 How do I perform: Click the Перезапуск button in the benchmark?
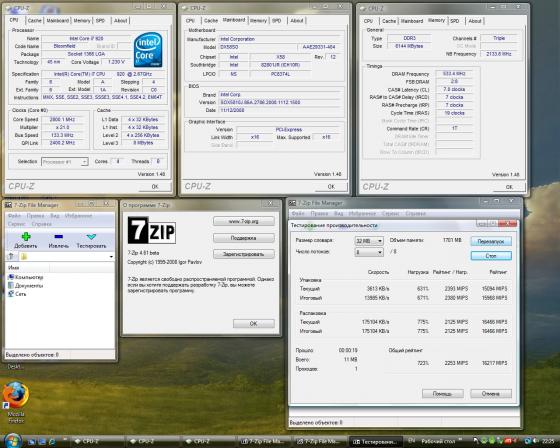point(491,242)
